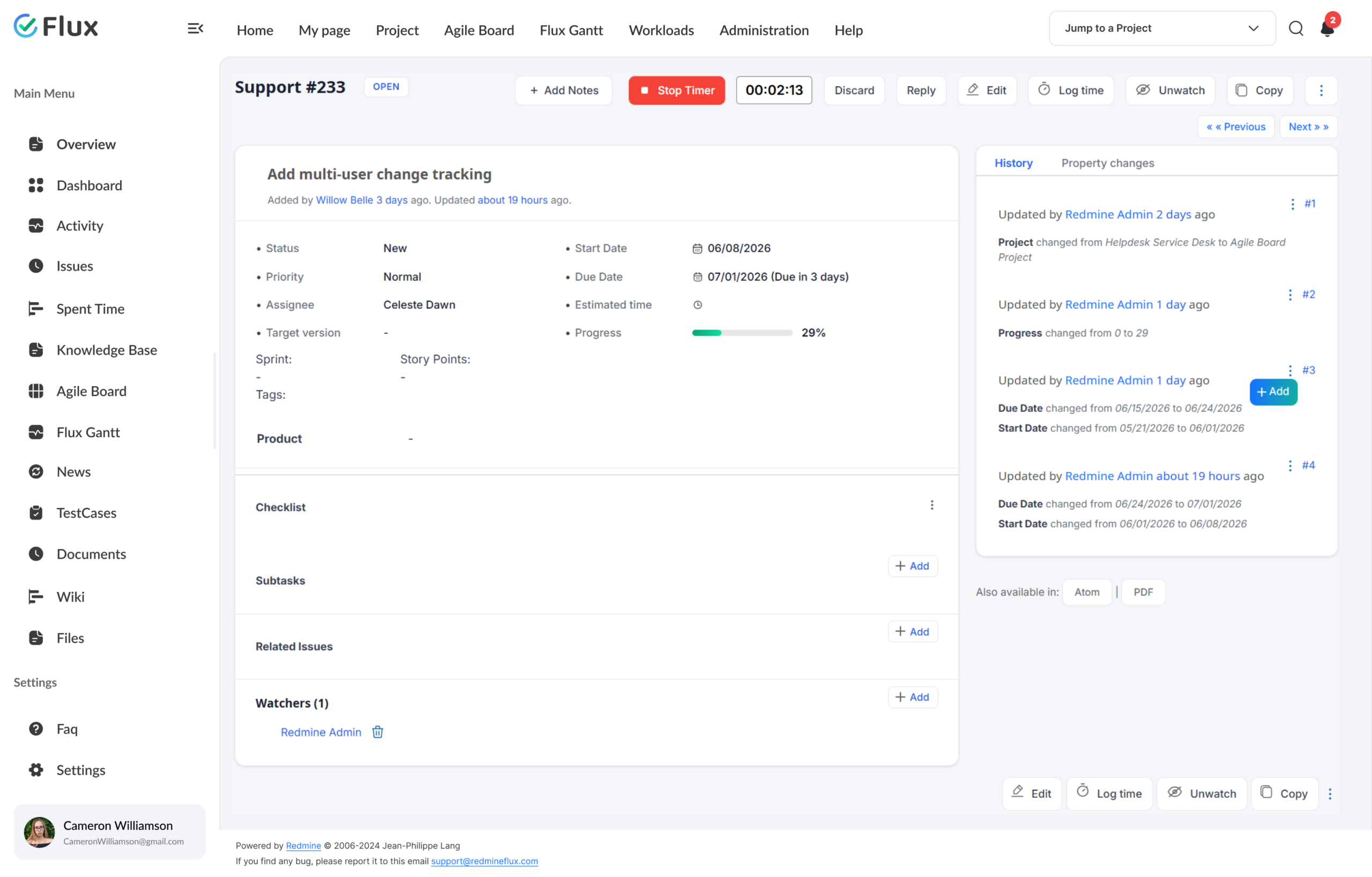The height and width of the screenshot is (877, 1372).
Task: Go to the Next issue
Action: (x=1308, y=126)
